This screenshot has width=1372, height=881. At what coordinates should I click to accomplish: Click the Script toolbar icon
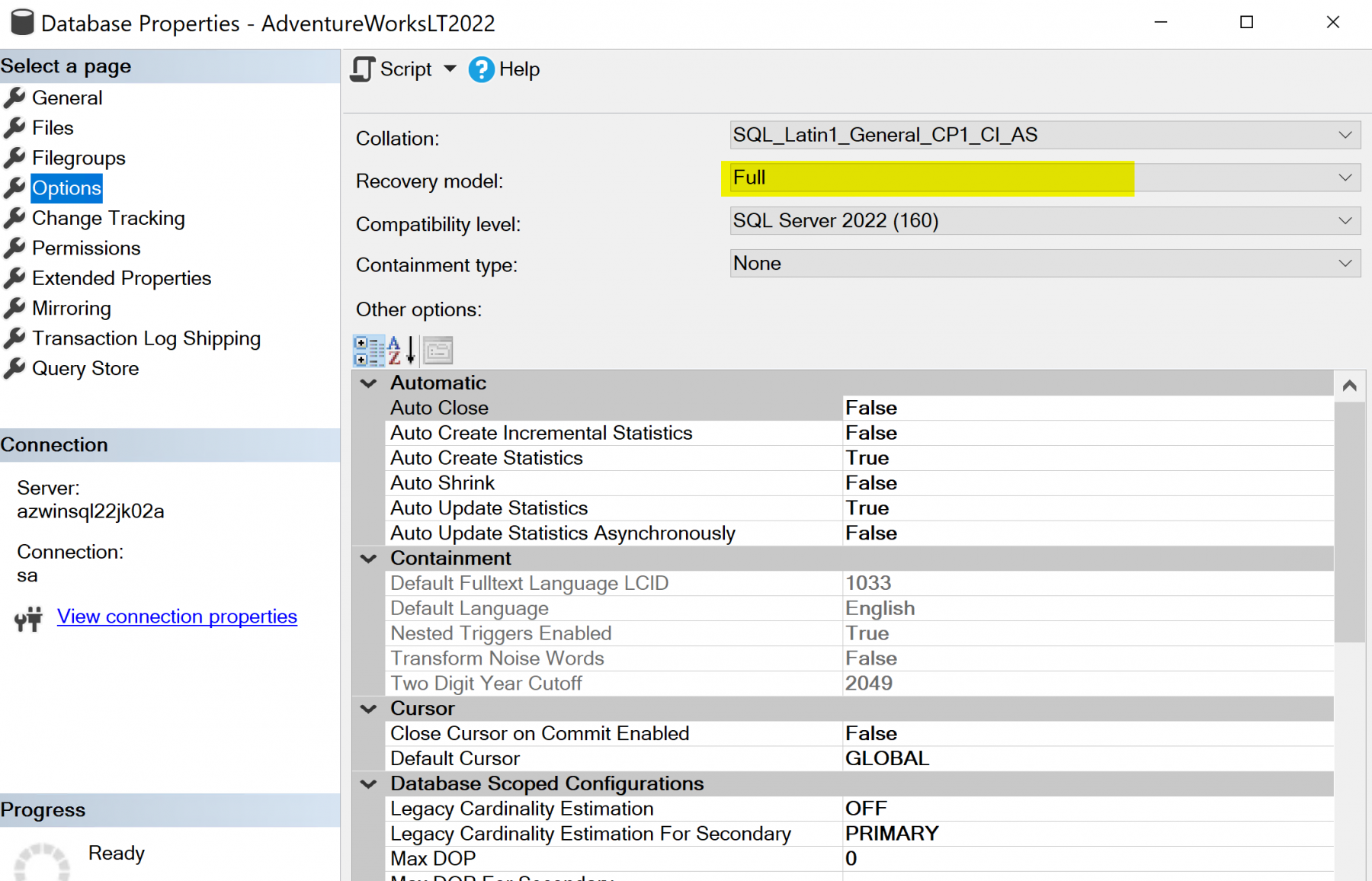(363, 69)
